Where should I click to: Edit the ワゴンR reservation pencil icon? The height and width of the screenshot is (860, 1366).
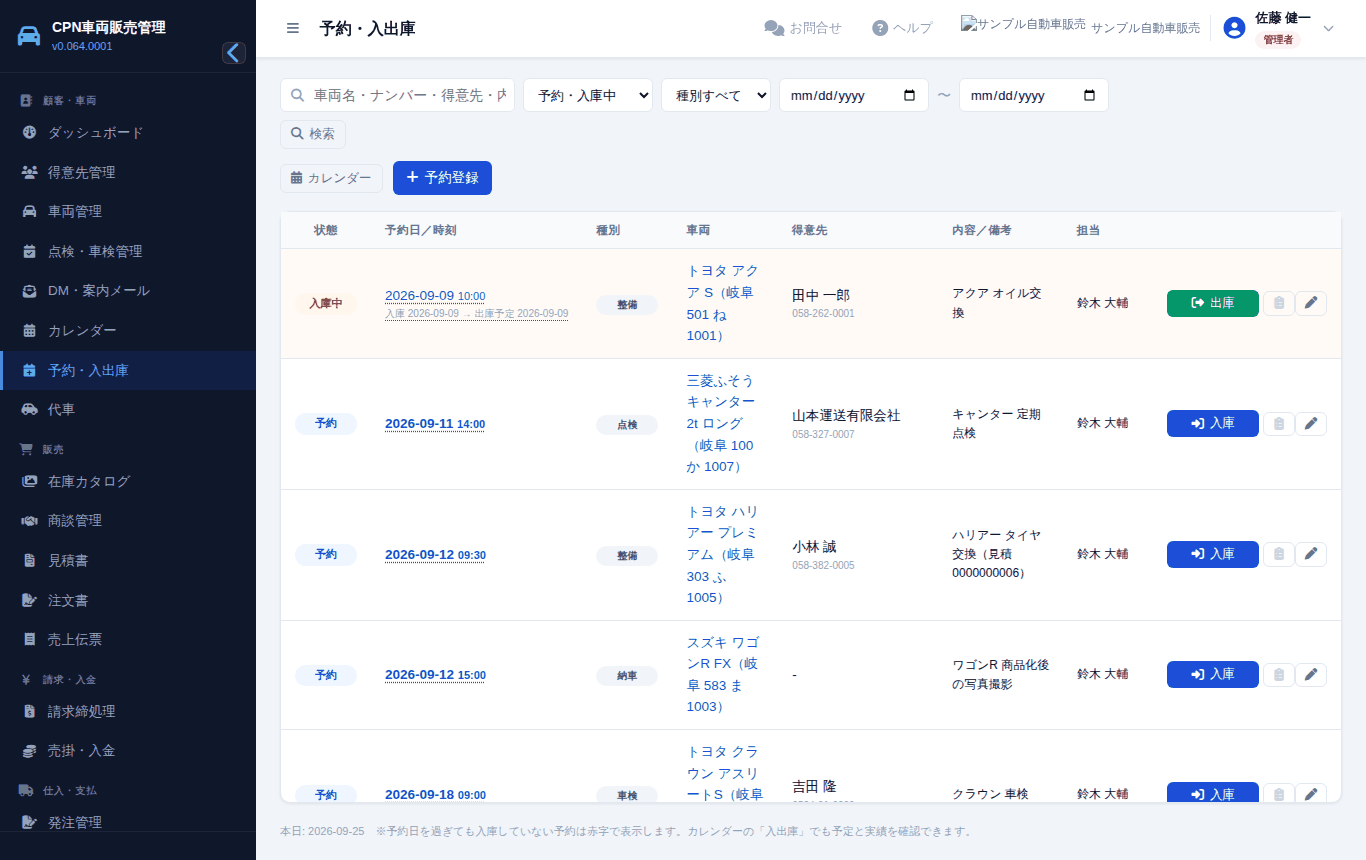point(1311,675)
